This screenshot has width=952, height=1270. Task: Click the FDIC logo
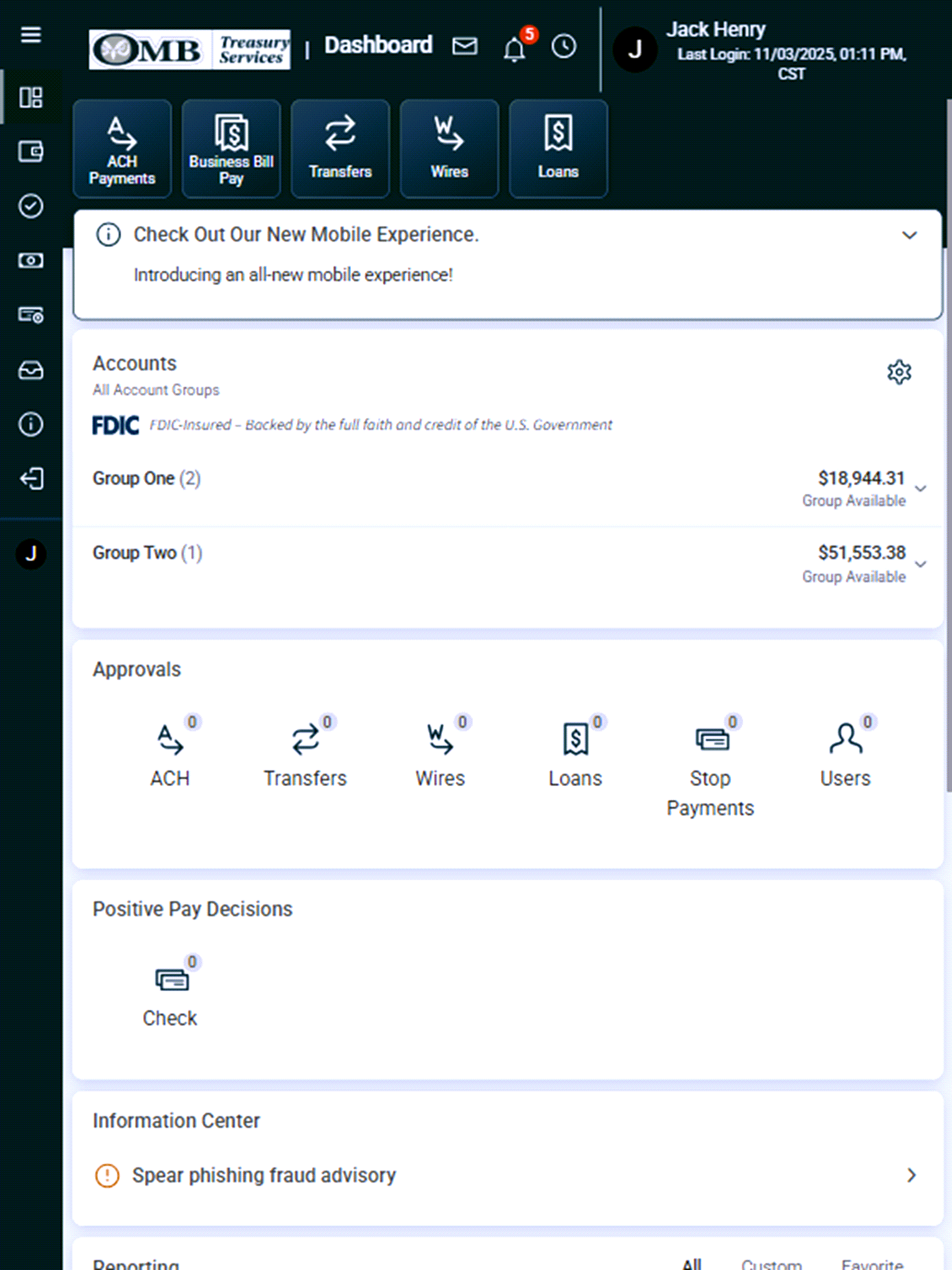click(x=116, y=425)
